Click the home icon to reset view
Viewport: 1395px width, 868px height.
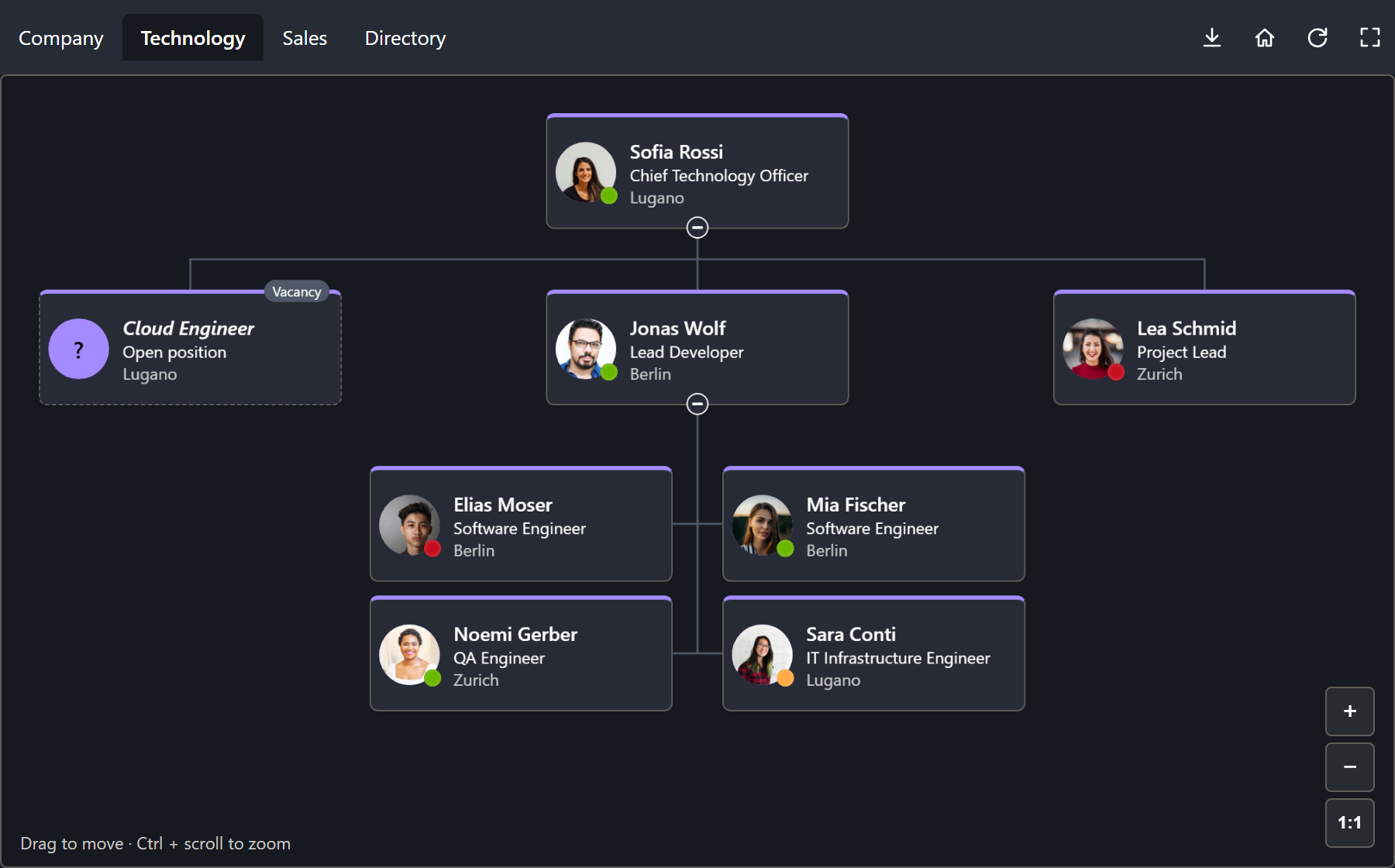[1265, 37]
